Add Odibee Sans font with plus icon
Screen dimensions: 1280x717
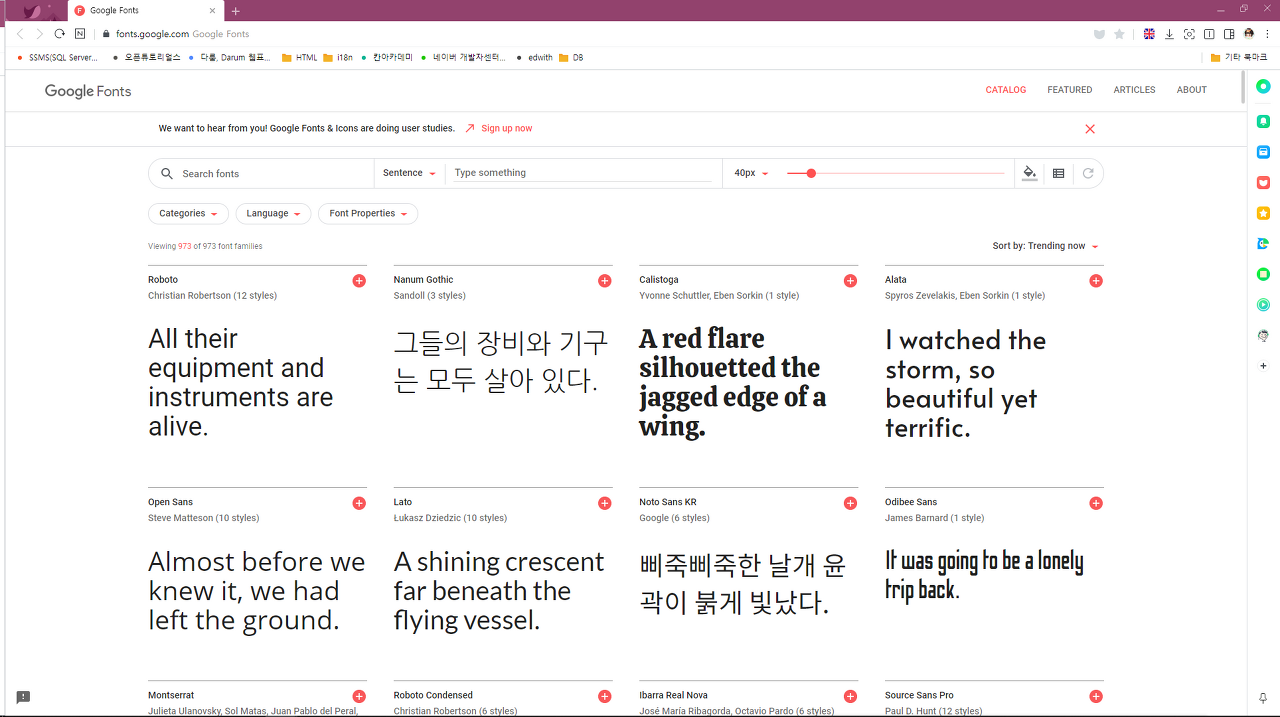(1096, 503)
